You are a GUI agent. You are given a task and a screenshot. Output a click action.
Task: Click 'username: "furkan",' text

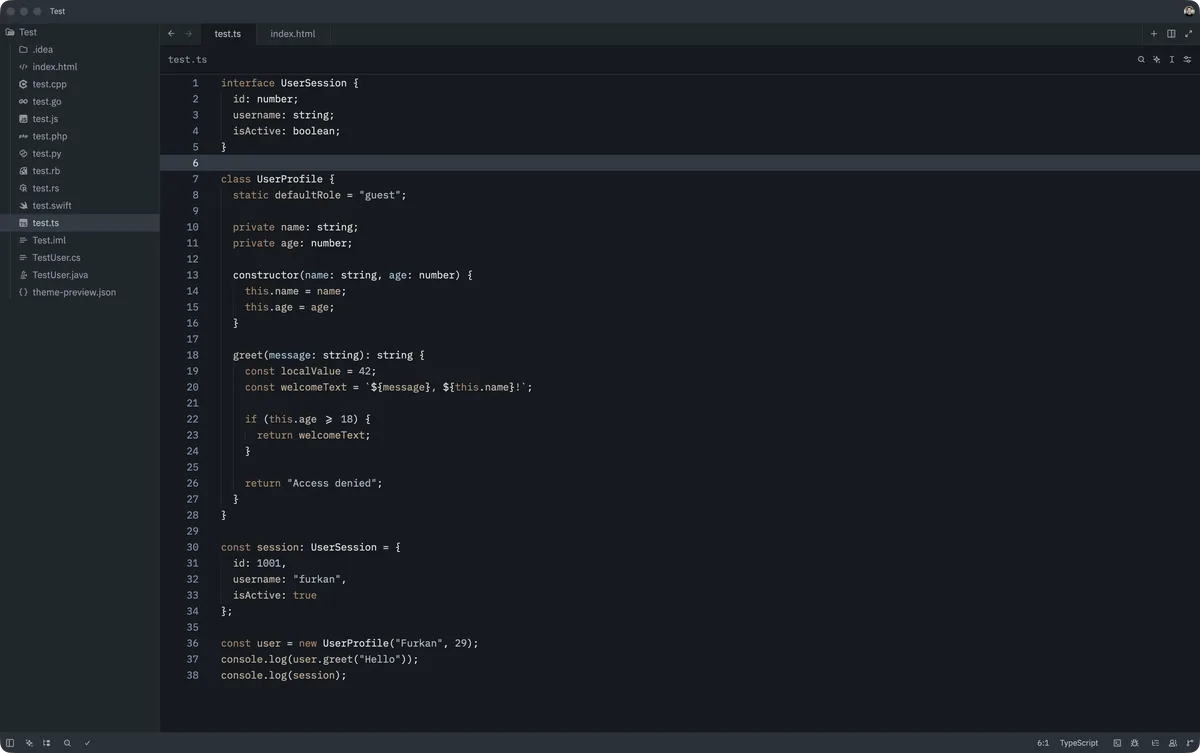coord(290,579)
